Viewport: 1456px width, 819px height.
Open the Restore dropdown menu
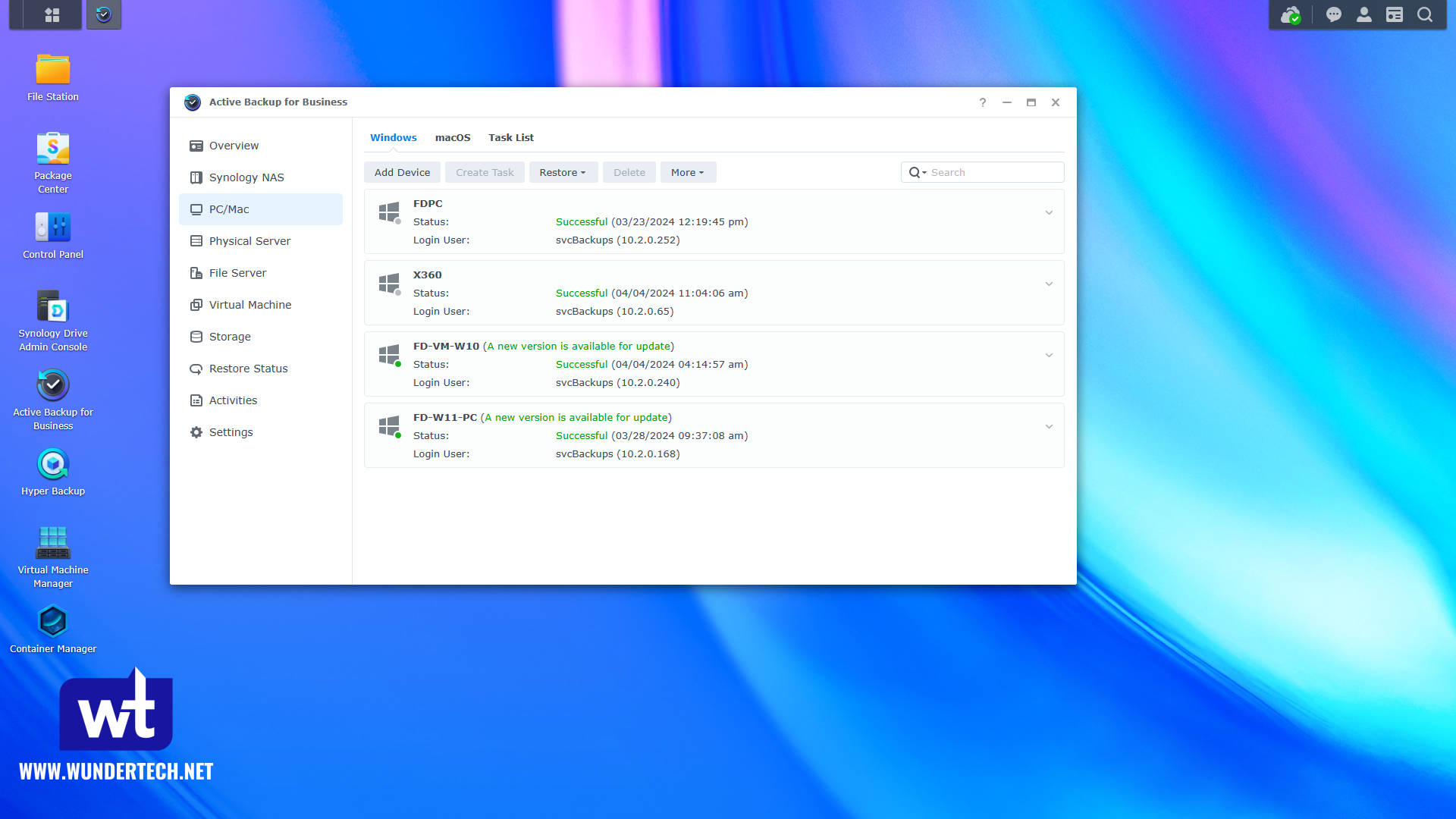click(563, 172)
